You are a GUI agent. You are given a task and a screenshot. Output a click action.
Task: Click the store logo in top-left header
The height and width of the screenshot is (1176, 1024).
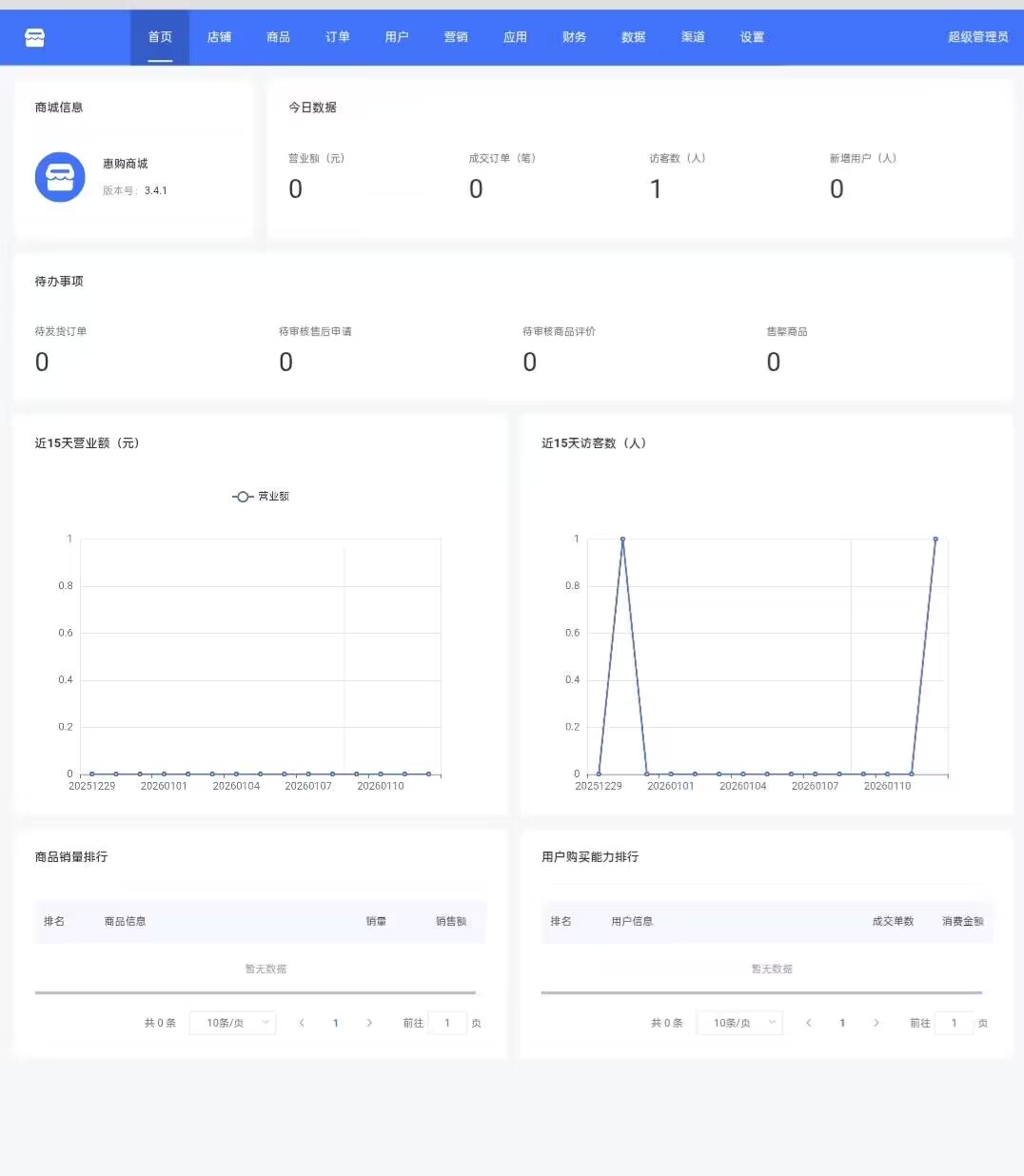tap(35, 38)
